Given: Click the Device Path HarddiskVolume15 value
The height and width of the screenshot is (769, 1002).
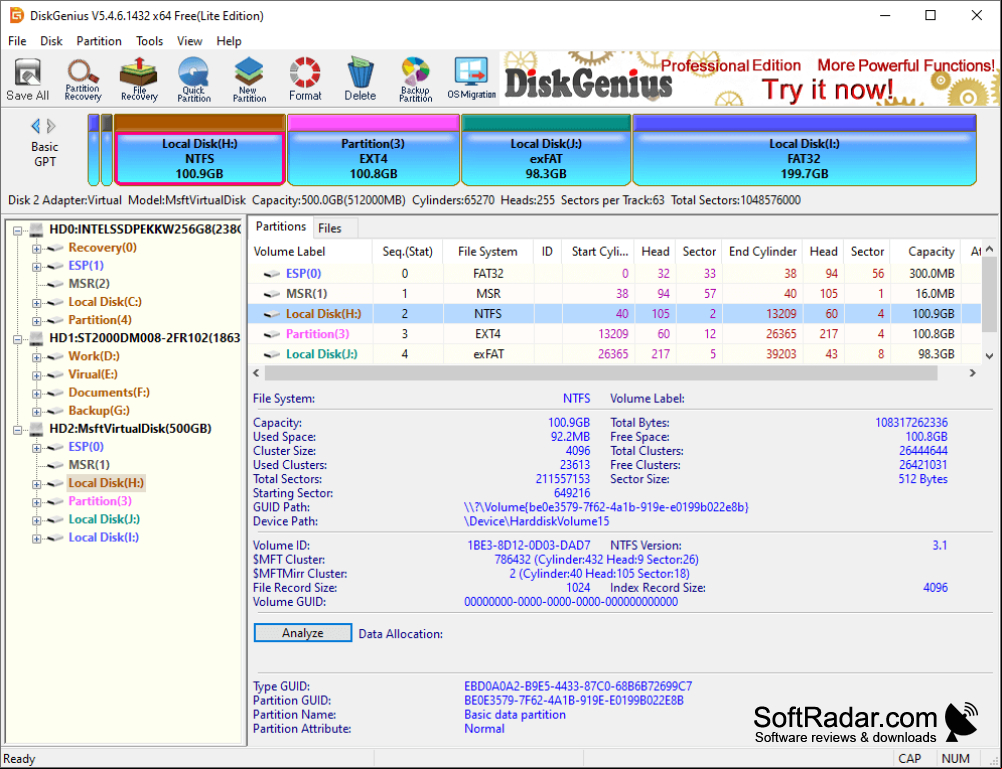Looking at the screenshot, I should click(536, 522).
